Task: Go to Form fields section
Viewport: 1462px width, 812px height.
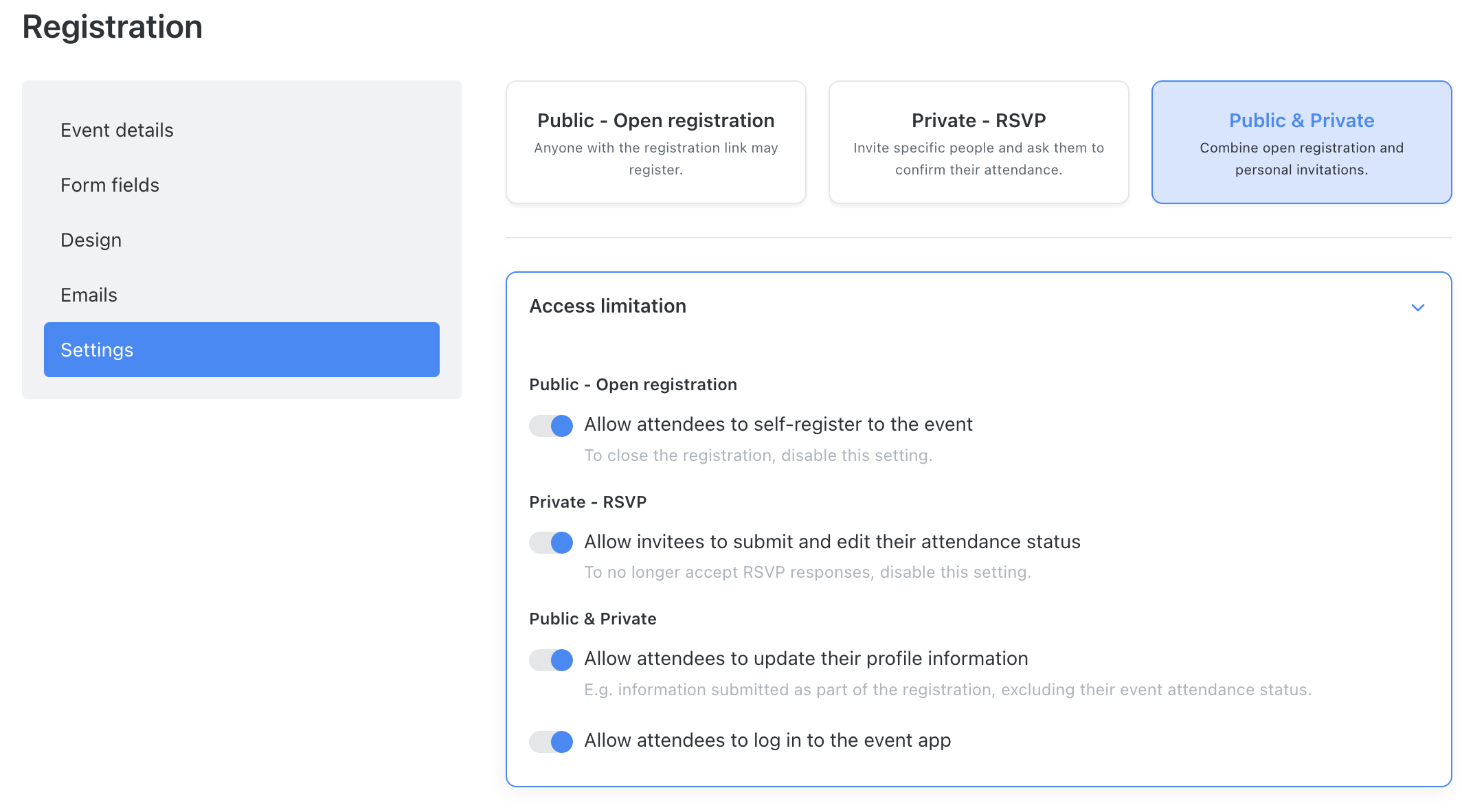Action: coord(109,185)
